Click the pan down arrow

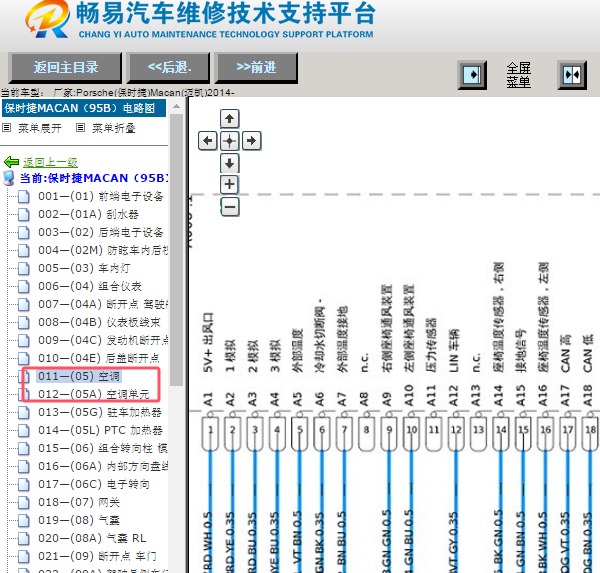[x=230, y=163]
